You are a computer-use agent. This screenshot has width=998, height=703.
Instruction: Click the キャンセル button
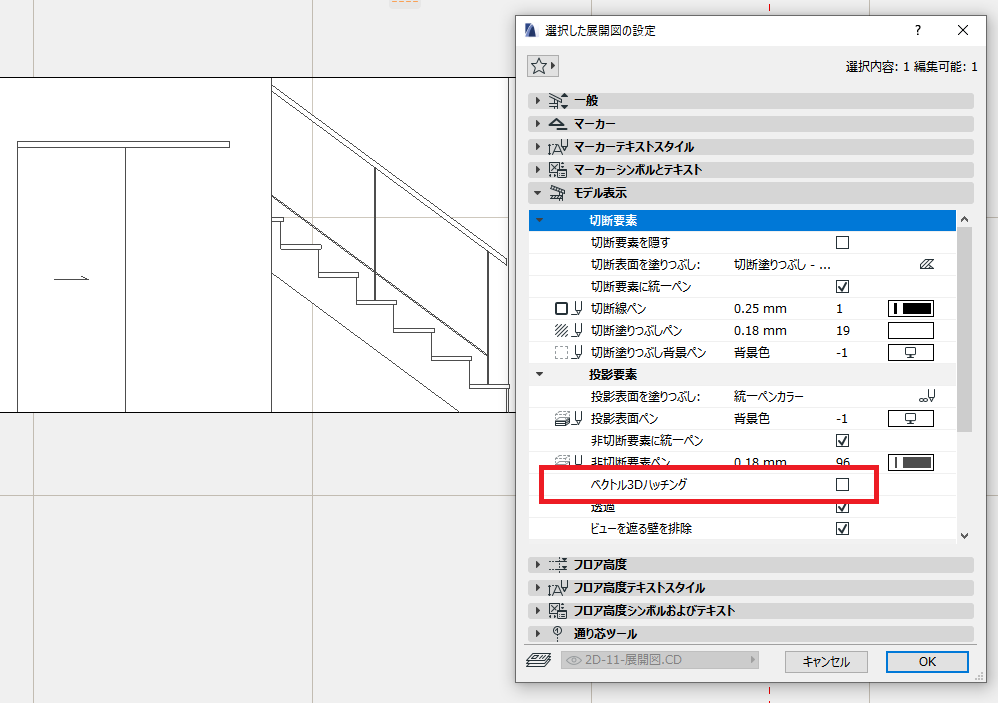[x=826, y=662]
